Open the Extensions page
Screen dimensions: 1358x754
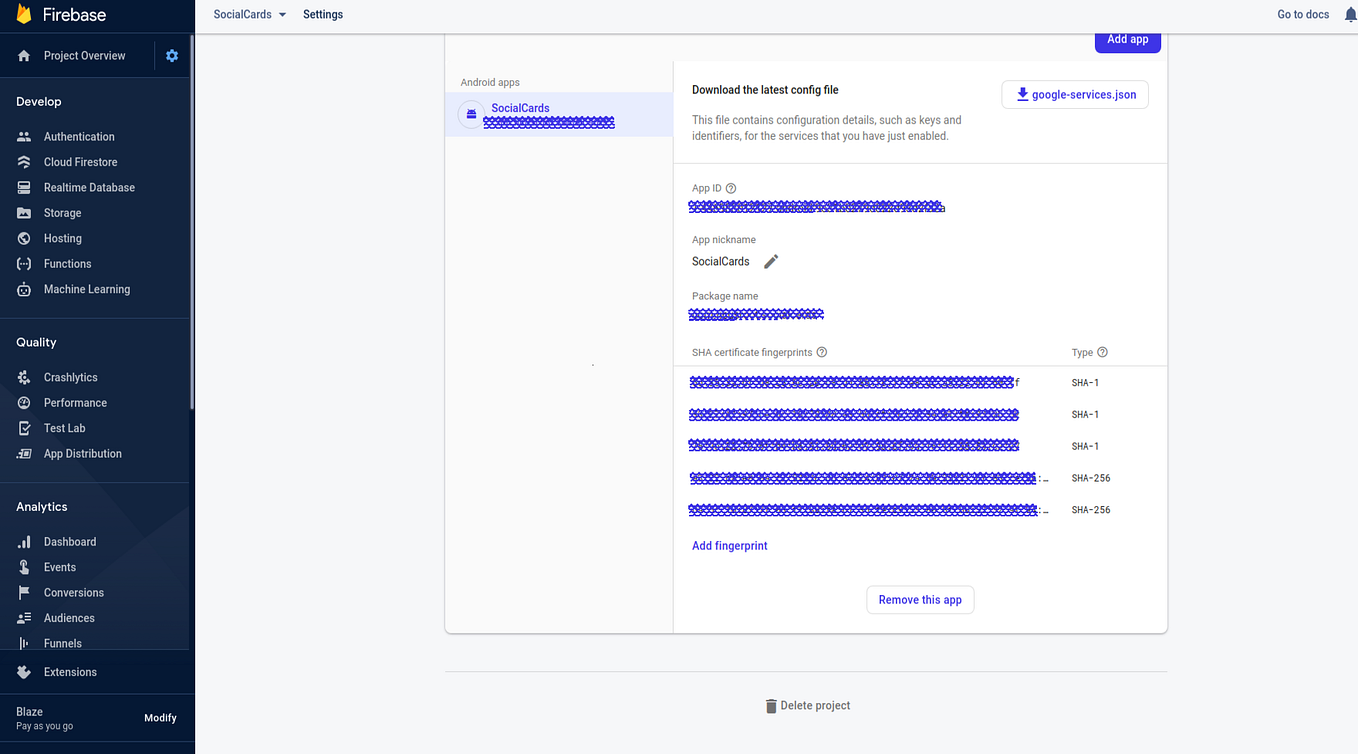click(x=70, y=672)
